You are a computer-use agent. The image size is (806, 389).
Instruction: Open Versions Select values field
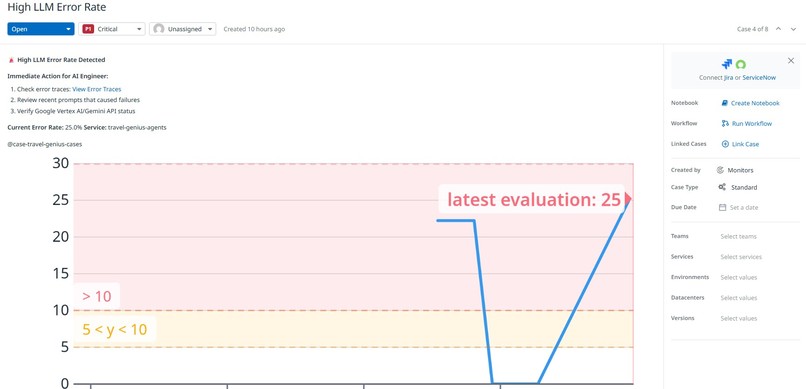pyautogui.click(x=739, y=319)
